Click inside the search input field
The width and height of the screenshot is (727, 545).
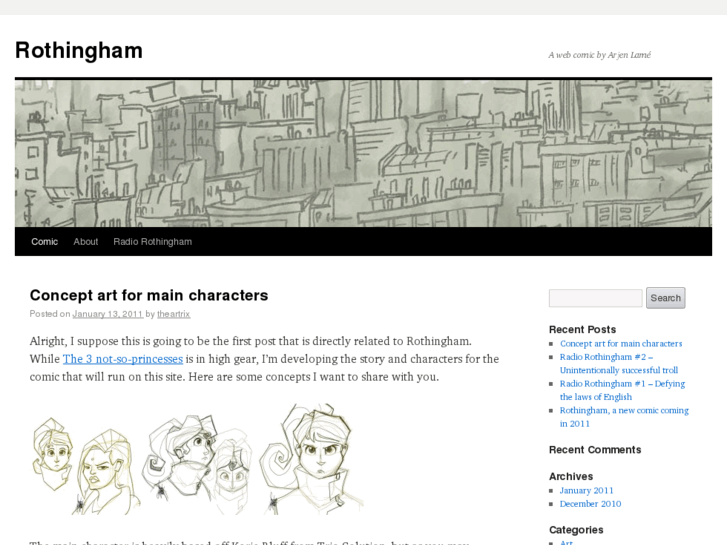click(x=596, y=298)
